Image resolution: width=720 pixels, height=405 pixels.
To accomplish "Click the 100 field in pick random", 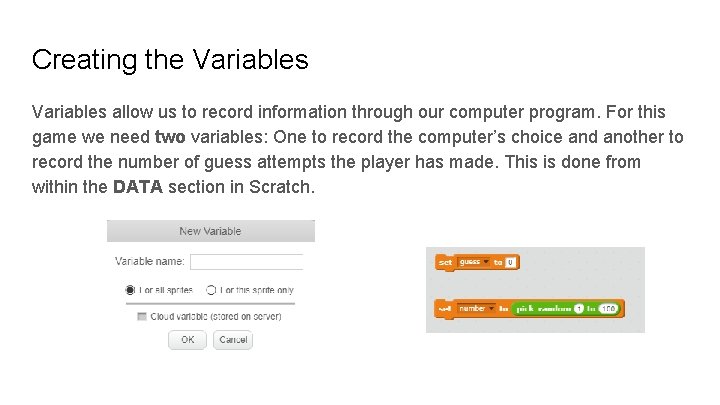I will 607,309.
